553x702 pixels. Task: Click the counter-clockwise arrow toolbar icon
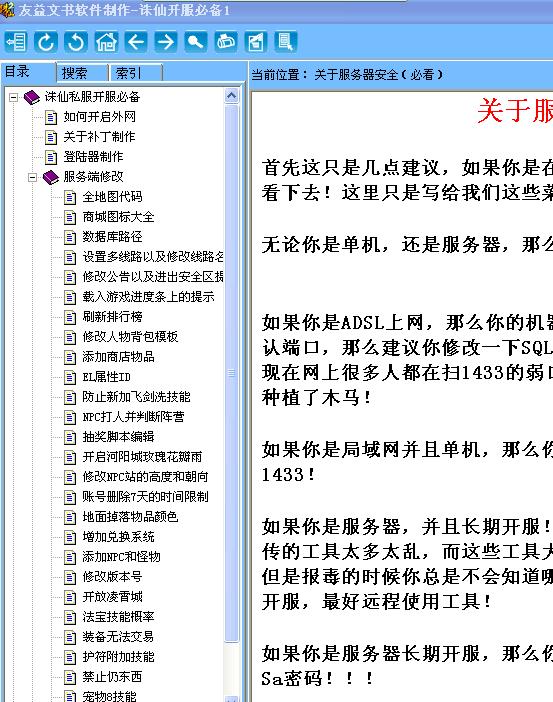[x=76, y=42]
